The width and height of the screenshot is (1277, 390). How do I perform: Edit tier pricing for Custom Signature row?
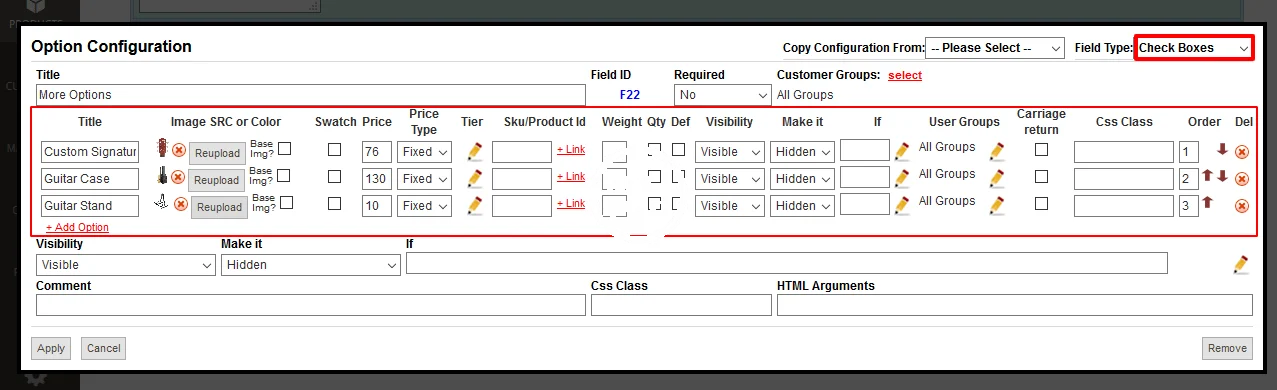[x=474, y=151]
